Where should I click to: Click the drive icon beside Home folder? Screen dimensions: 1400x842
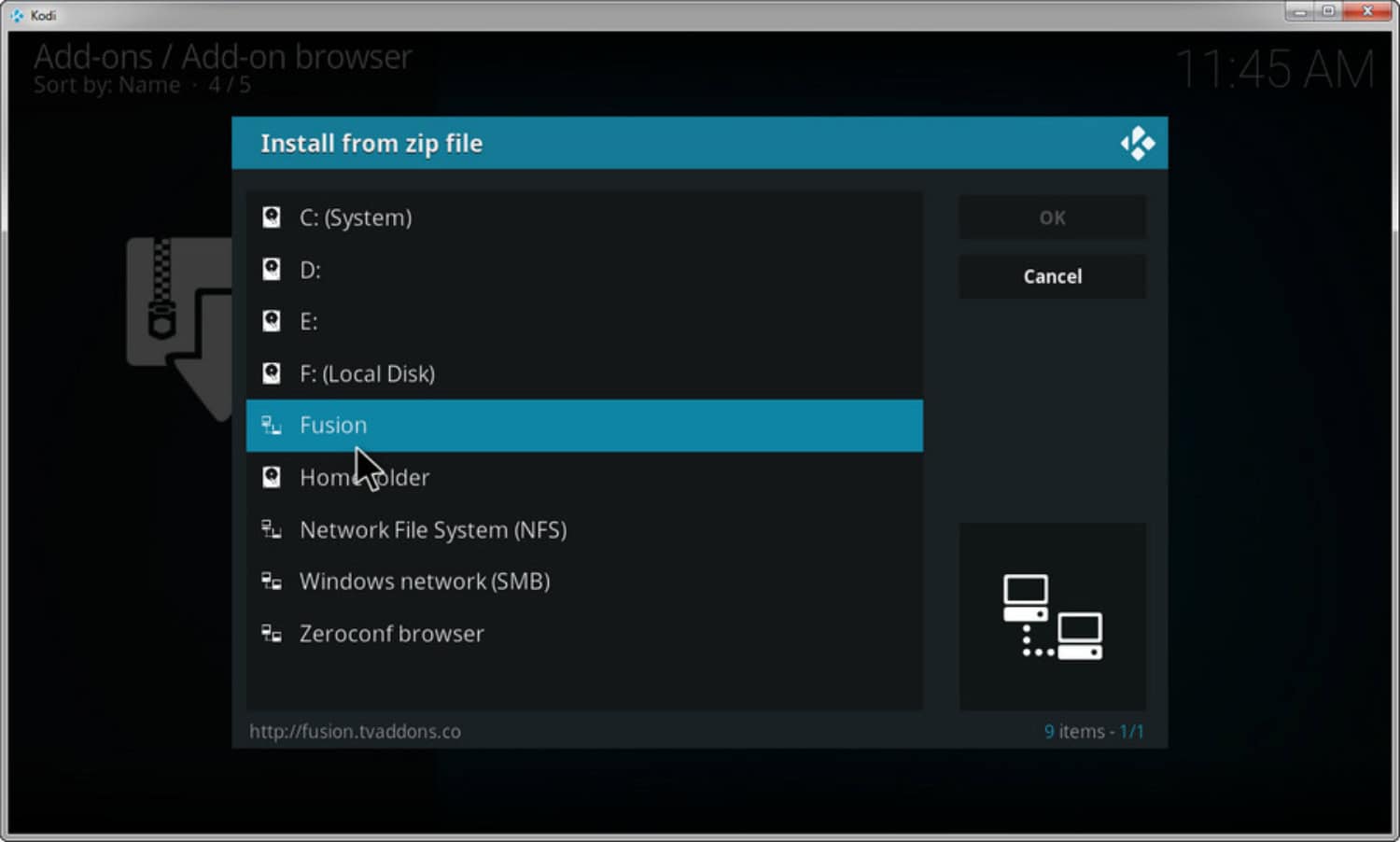(x=272, y=477)
